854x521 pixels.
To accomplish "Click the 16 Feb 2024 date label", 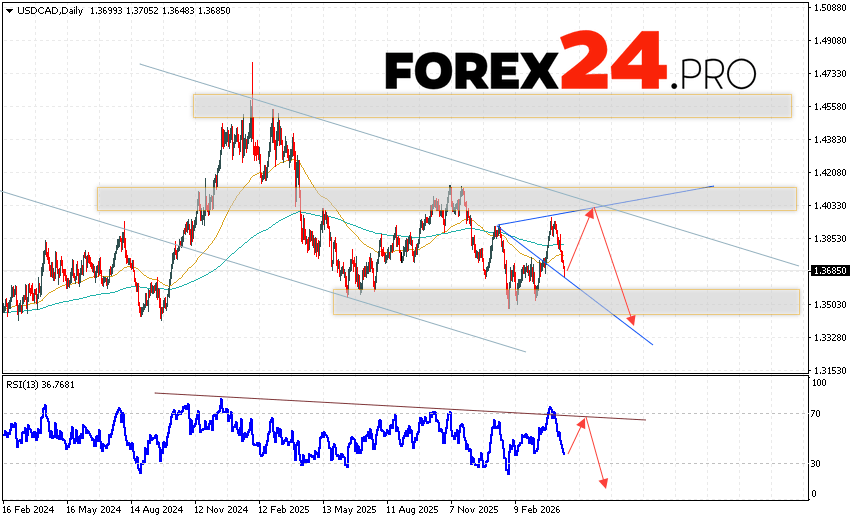I will (x=29, y=508).
